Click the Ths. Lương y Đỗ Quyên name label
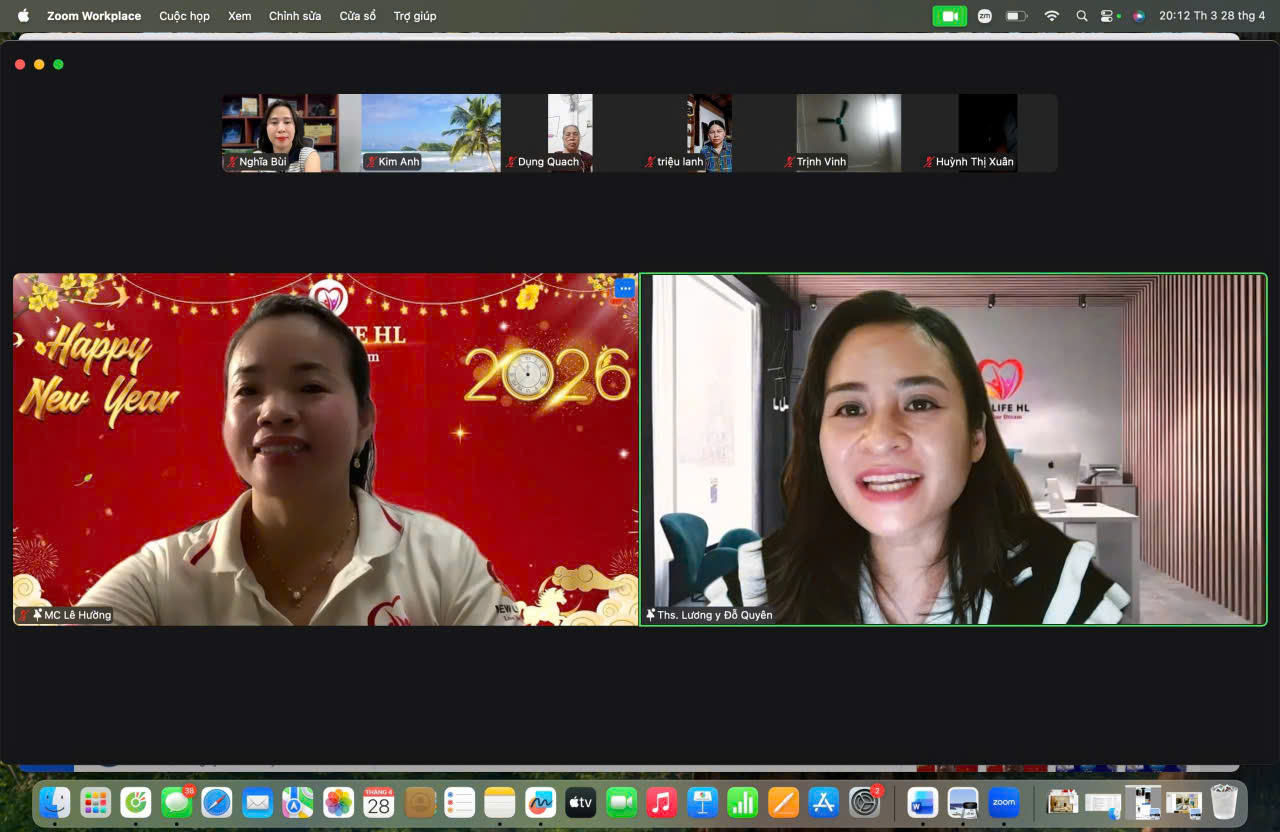 [715, 615]
